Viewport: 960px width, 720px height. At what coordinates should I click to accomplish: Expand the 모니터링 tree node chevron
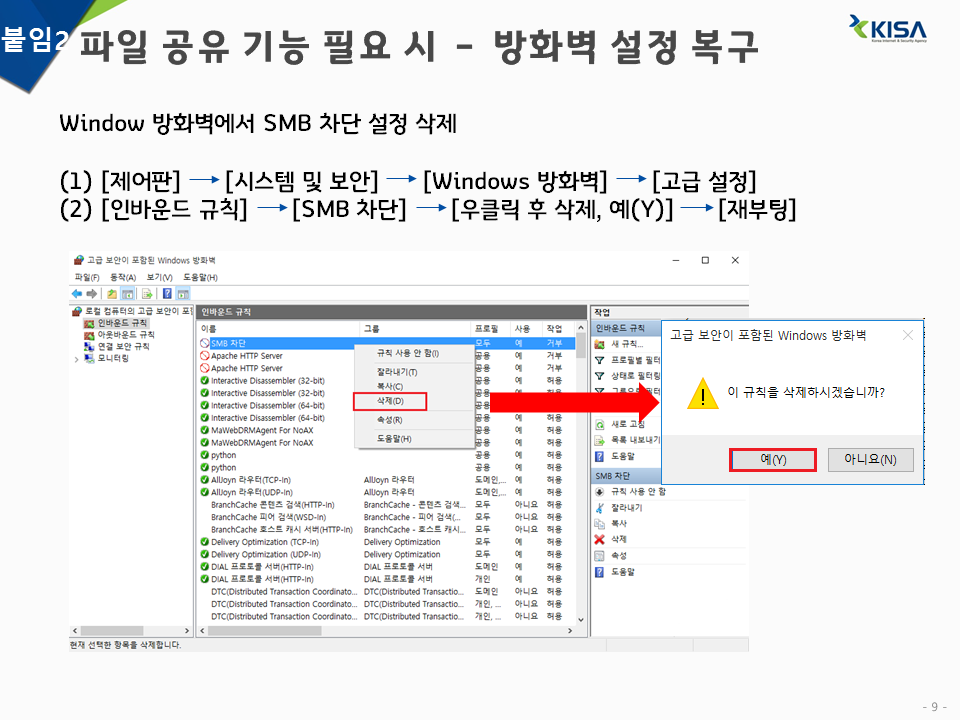(x=77, y=359)
